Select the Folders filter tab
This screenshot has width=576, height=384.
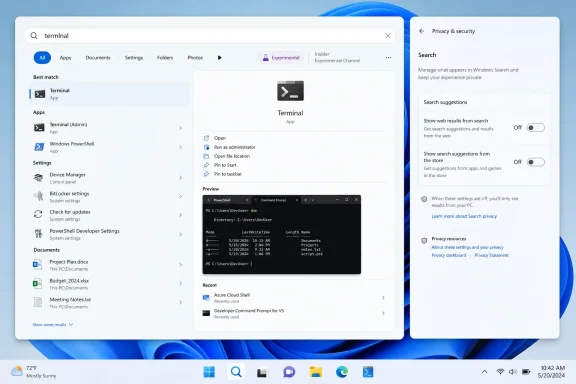(x=165, y=58)
